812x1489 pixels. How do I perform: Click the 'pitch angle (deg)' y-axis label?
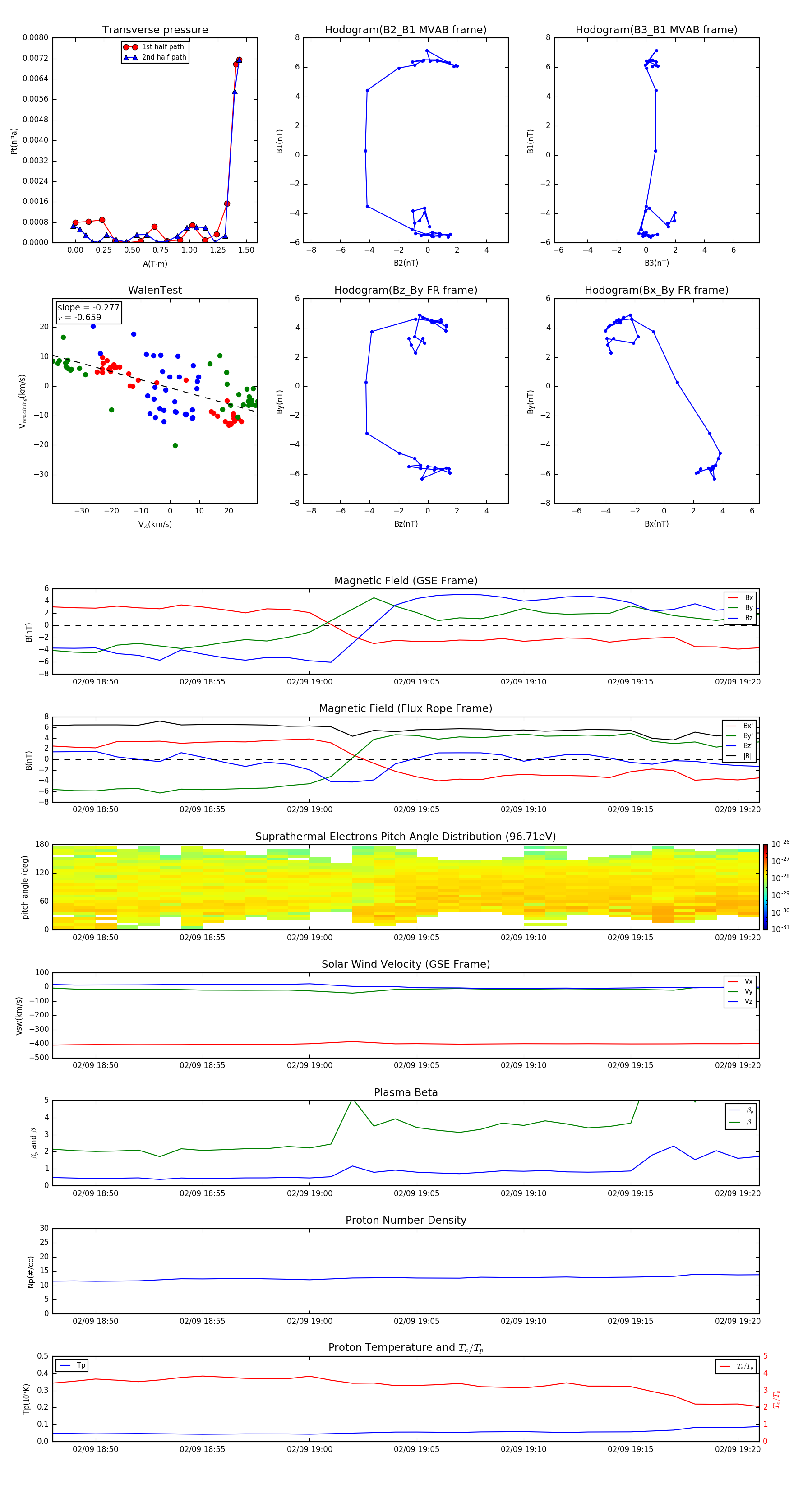click(x=25, y=887)
